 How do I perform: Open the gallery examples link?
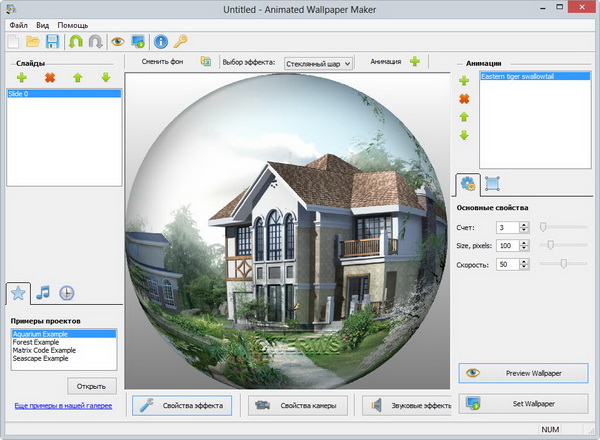click(x=64, y=405)
